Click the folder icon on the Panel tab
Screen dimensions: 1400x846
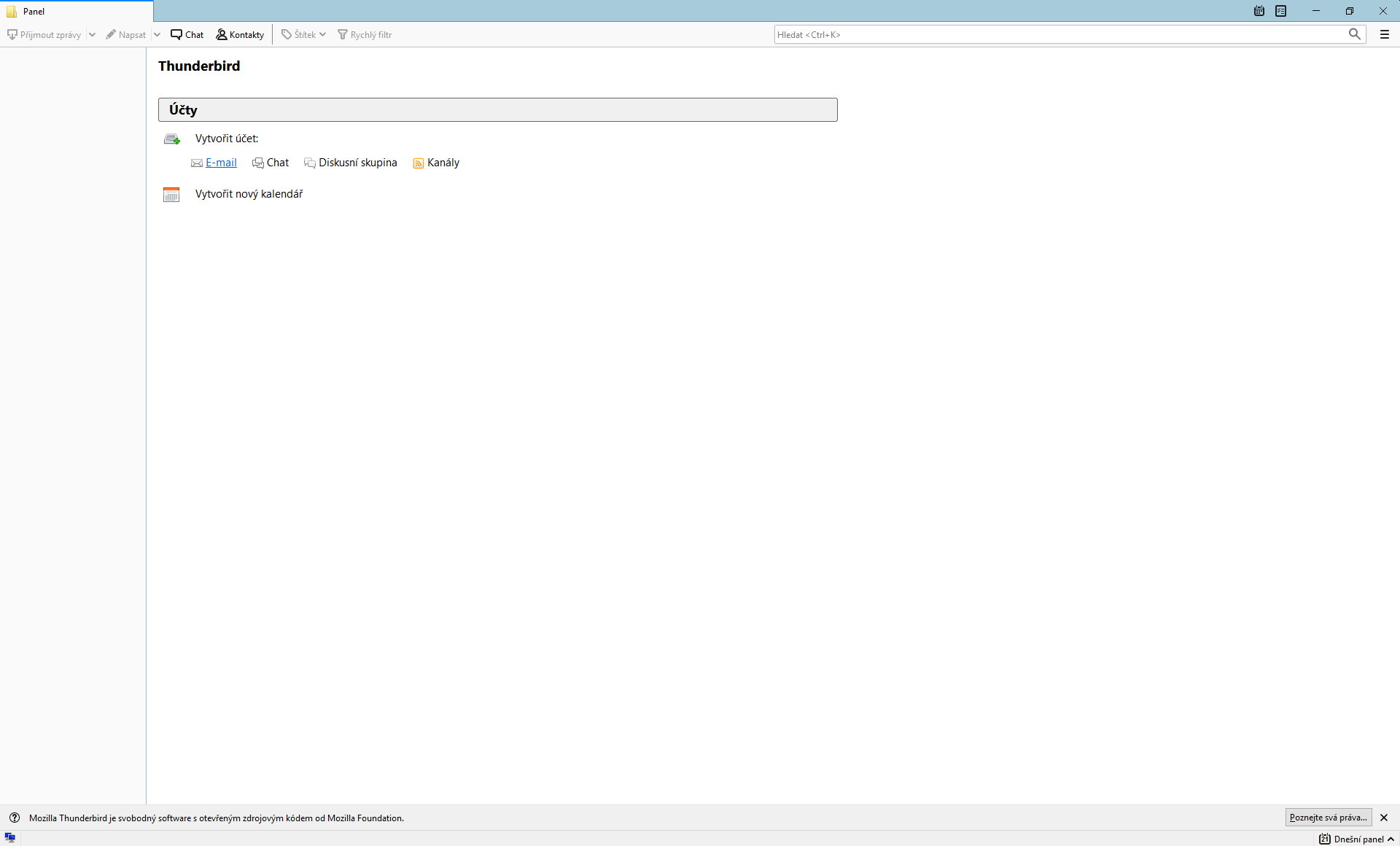[12, 12]
